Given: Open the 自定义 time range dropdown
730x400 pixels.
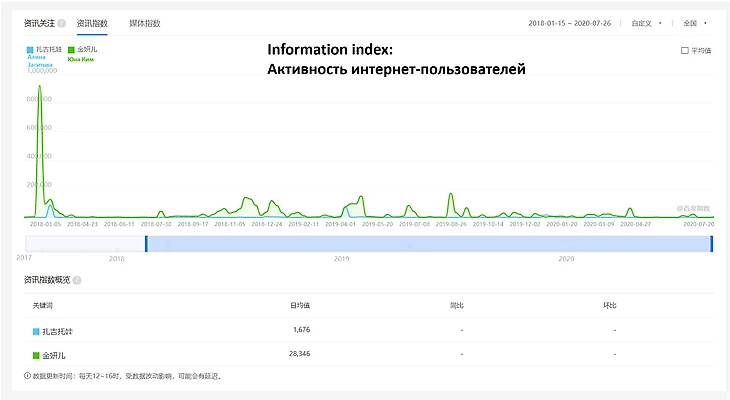Looking at the screenshot, I should pyautogui.click(x=646, y=23).
